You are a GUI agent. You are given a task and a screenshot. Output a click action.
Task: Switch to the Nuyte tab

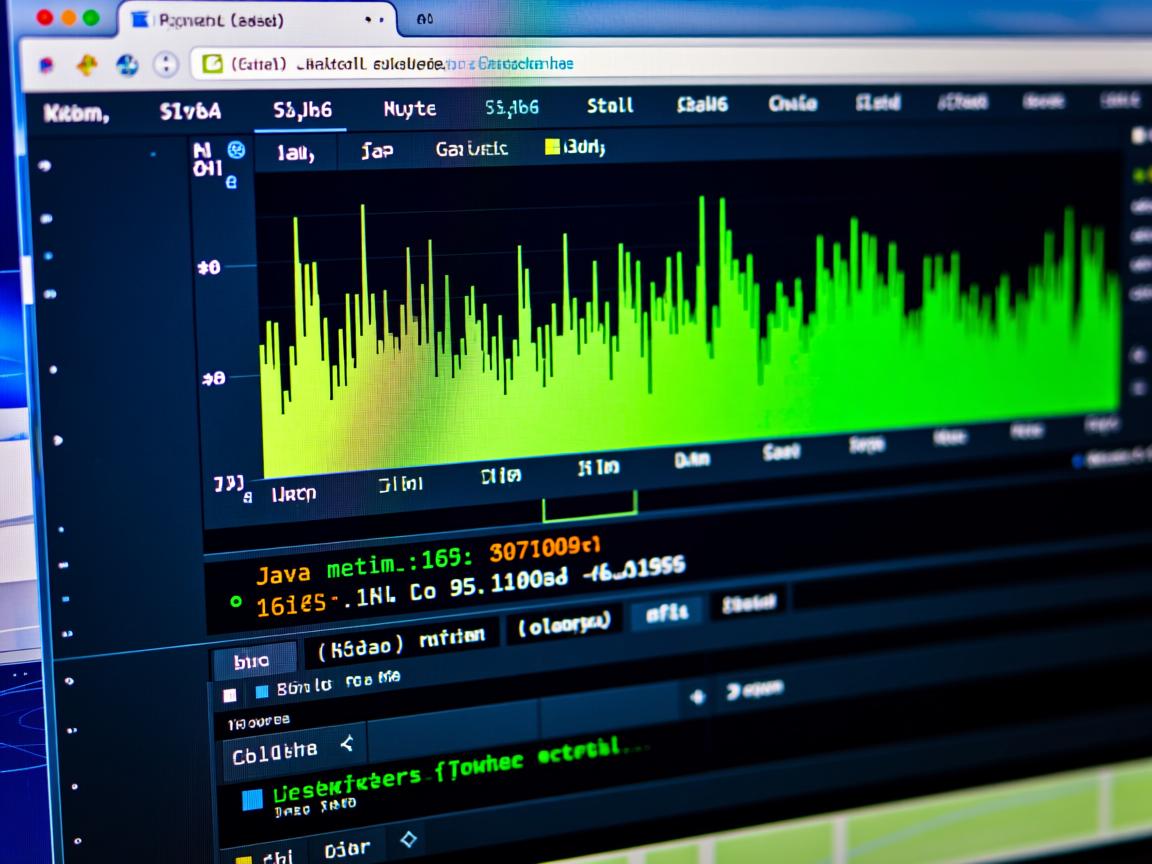coord(410,108)
